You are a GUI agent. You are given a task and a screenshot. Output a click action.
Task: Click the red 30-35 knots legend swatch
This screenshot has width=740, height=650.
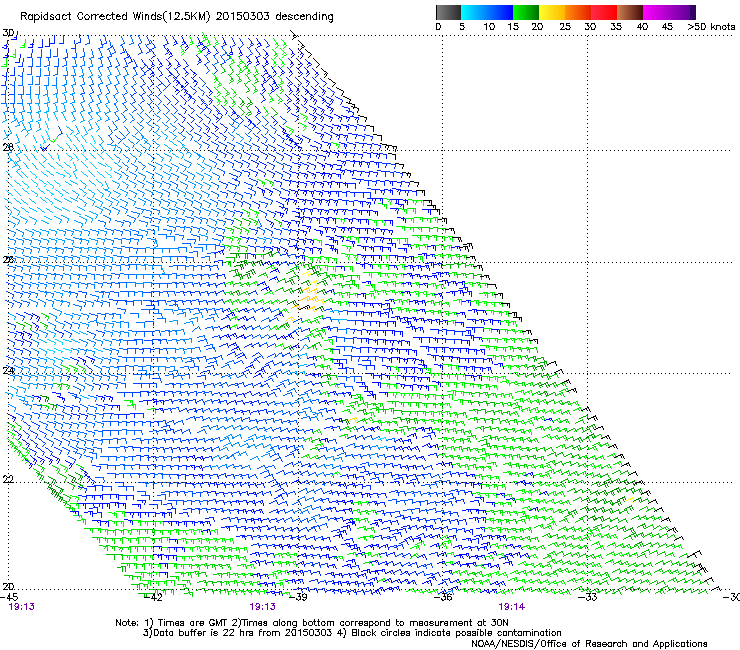coord(604,12)
